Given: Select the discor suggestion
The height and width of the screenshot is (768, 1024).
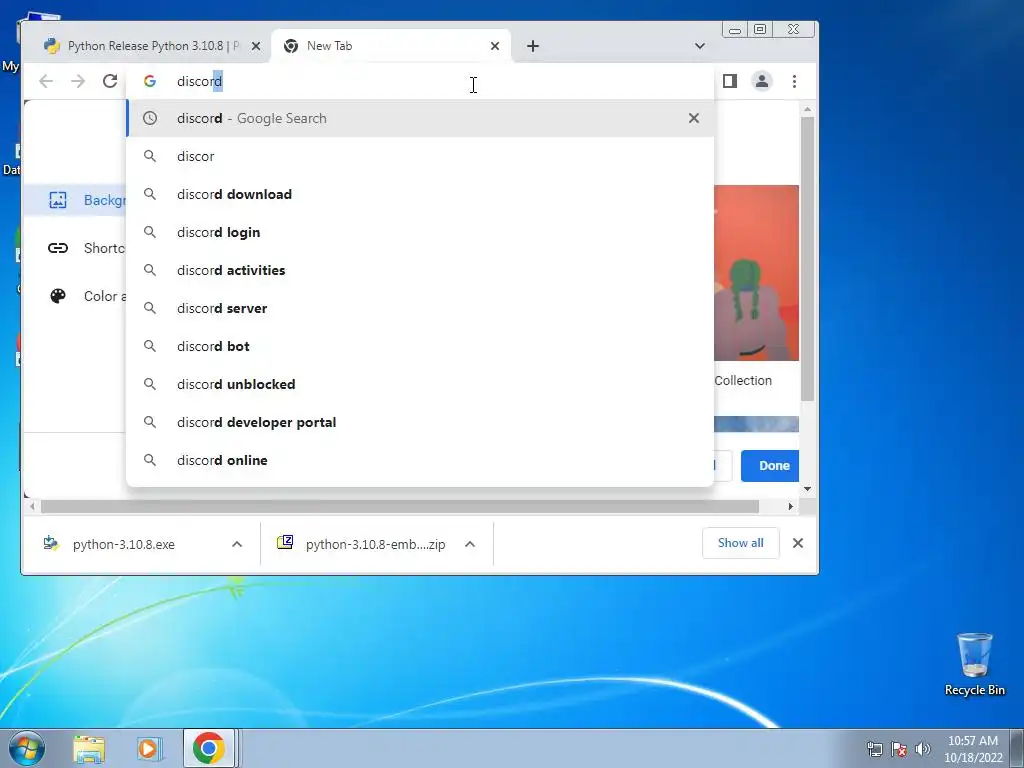Looking at the screenshot, I should (x=420, y=156).
